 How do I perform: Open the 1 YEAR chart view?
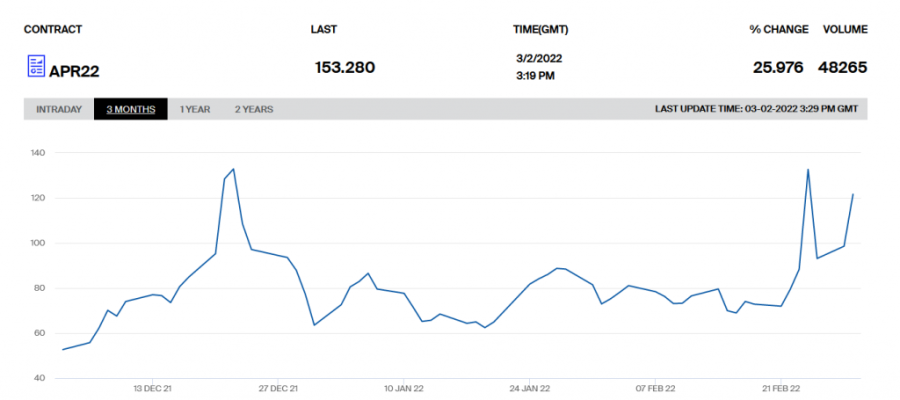click(x=195, y=109)
